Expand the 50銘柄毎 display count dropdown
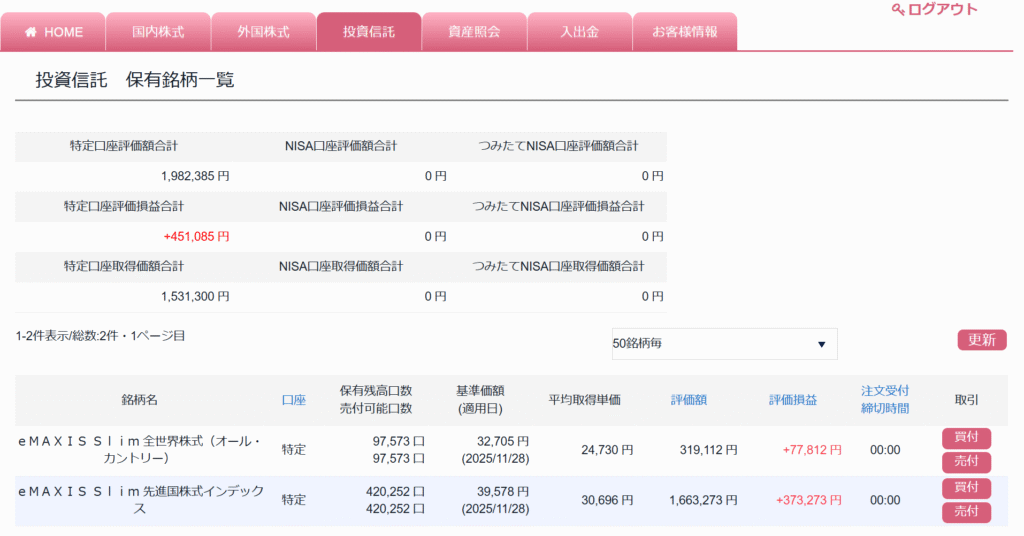Viewport: 1024px width, 536px height. point(724,344)
